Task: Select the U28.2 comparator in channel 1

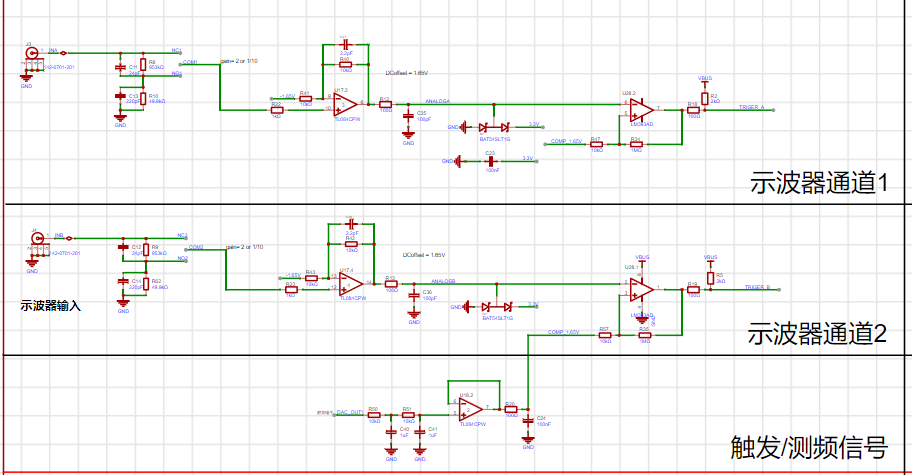Action: coord(642,110)
